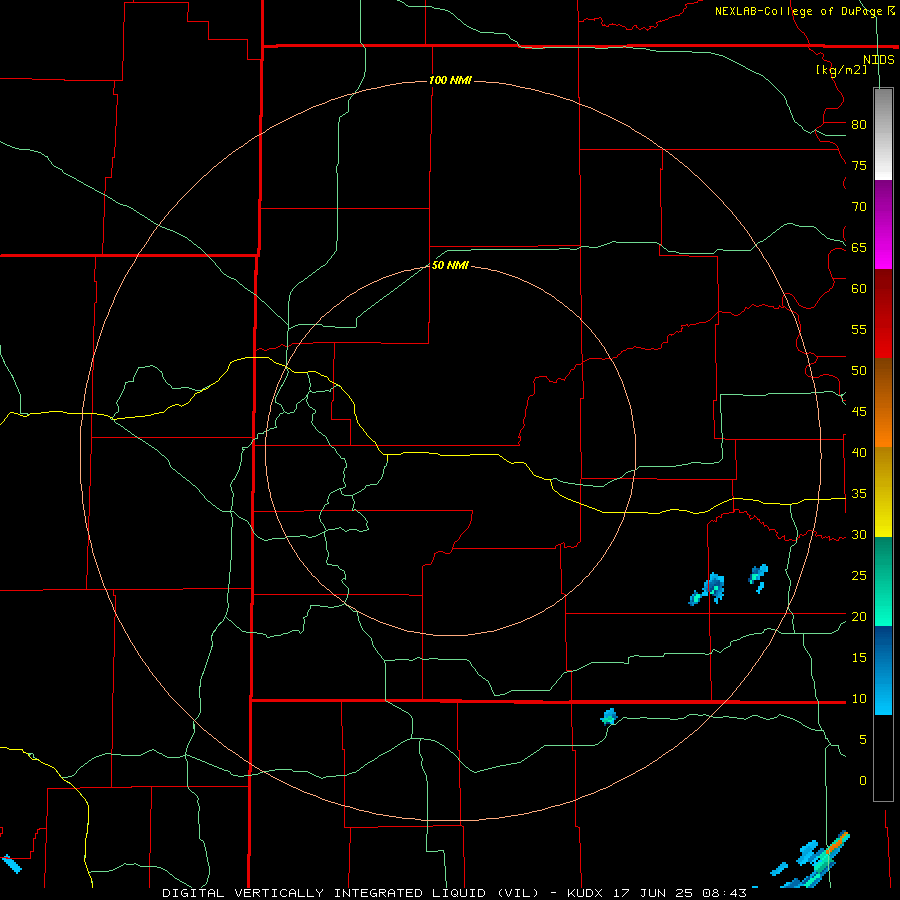900x900 pixels.
Task: Click the 45 value on the color scale
Action: 859,412
